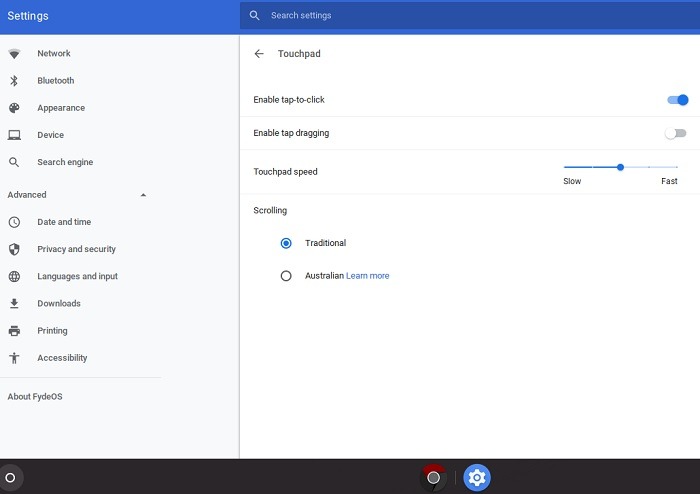
Task: Disable the tap-to-click toggle
Action: point(678,100)
